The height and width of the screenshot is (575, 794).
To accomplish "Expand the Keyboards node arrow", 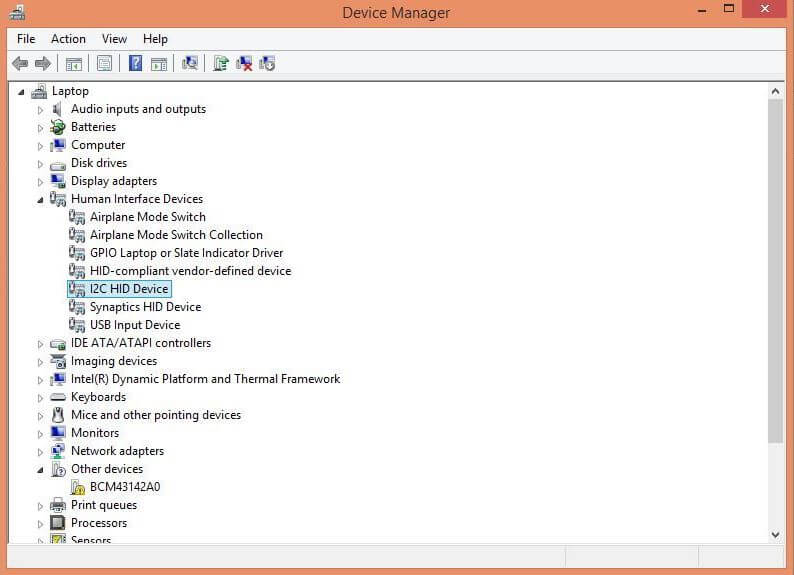I will pos(41,398).
